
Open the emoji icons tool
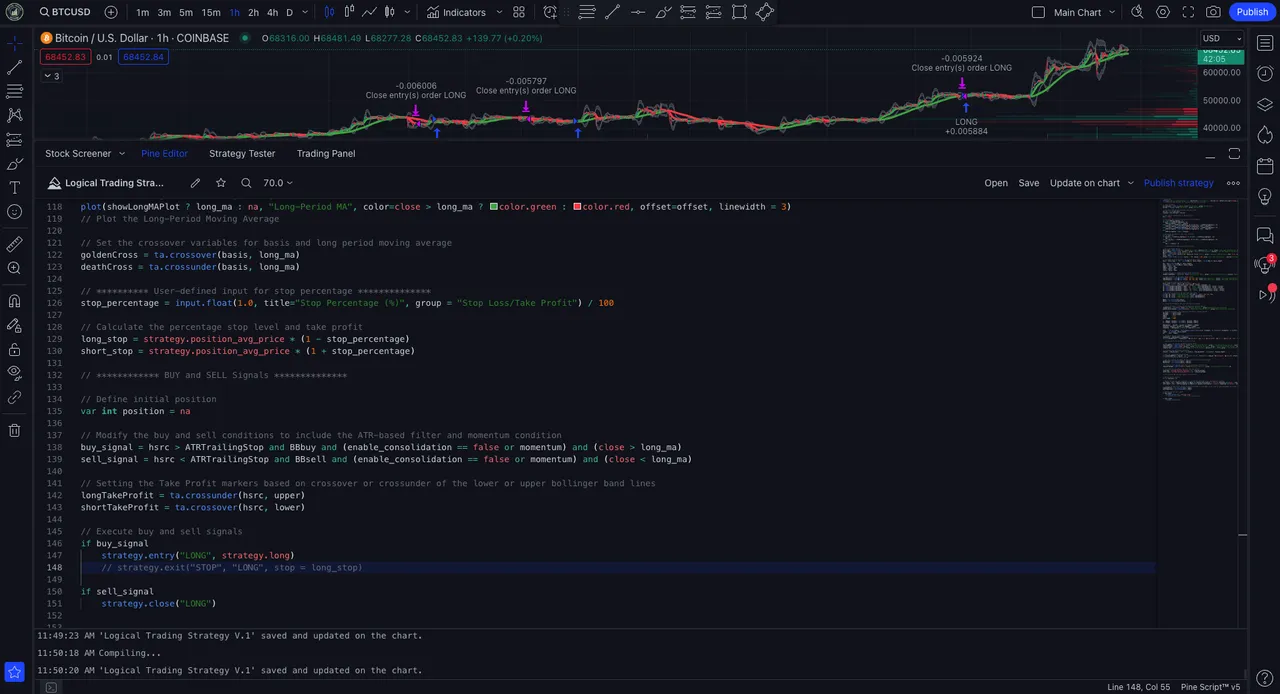(14, 212)
